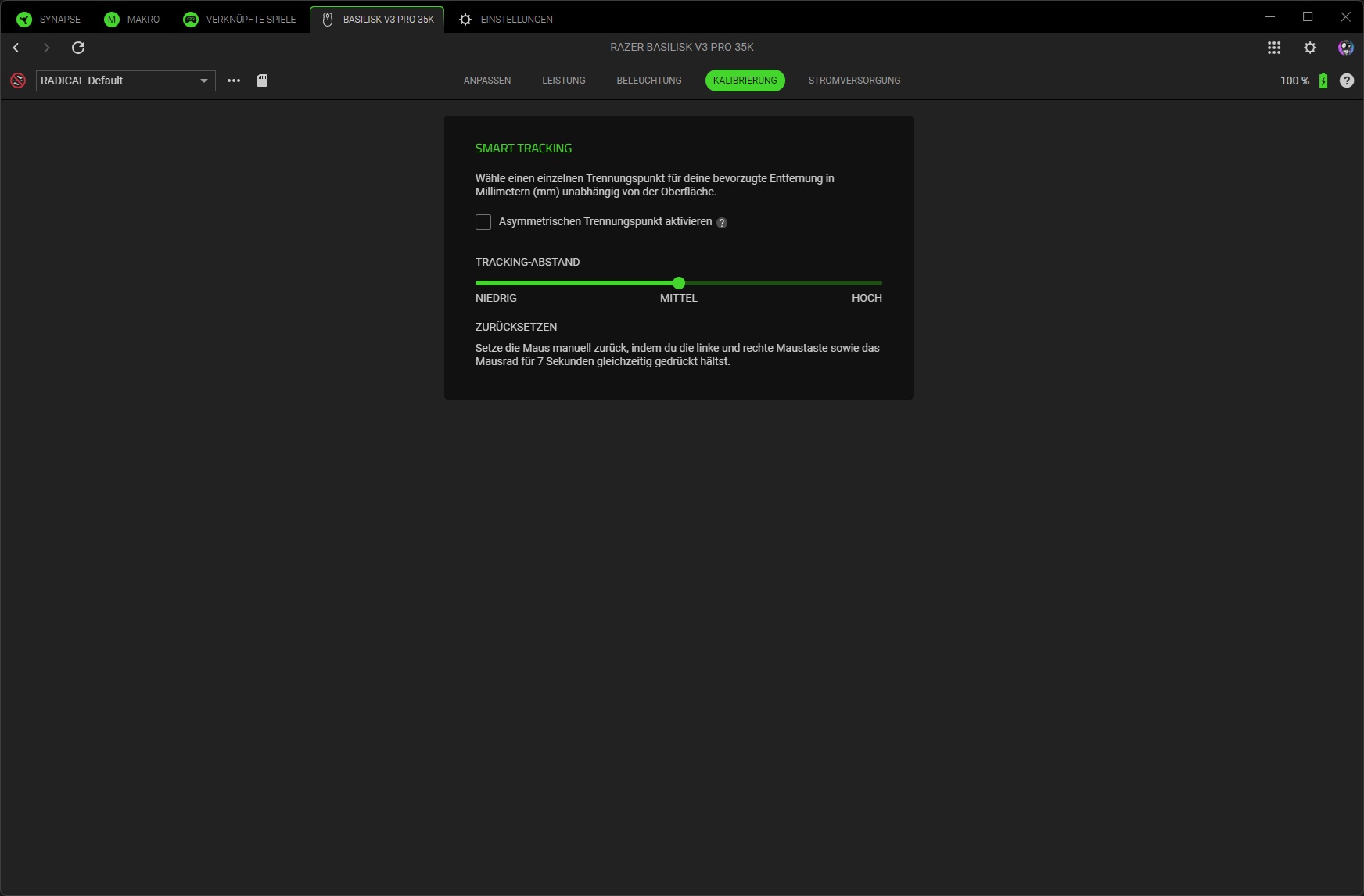Open the help question mark icon
Image resolution: width=1364 pixels, height=896 pixels.
[x=1346, y=81]
